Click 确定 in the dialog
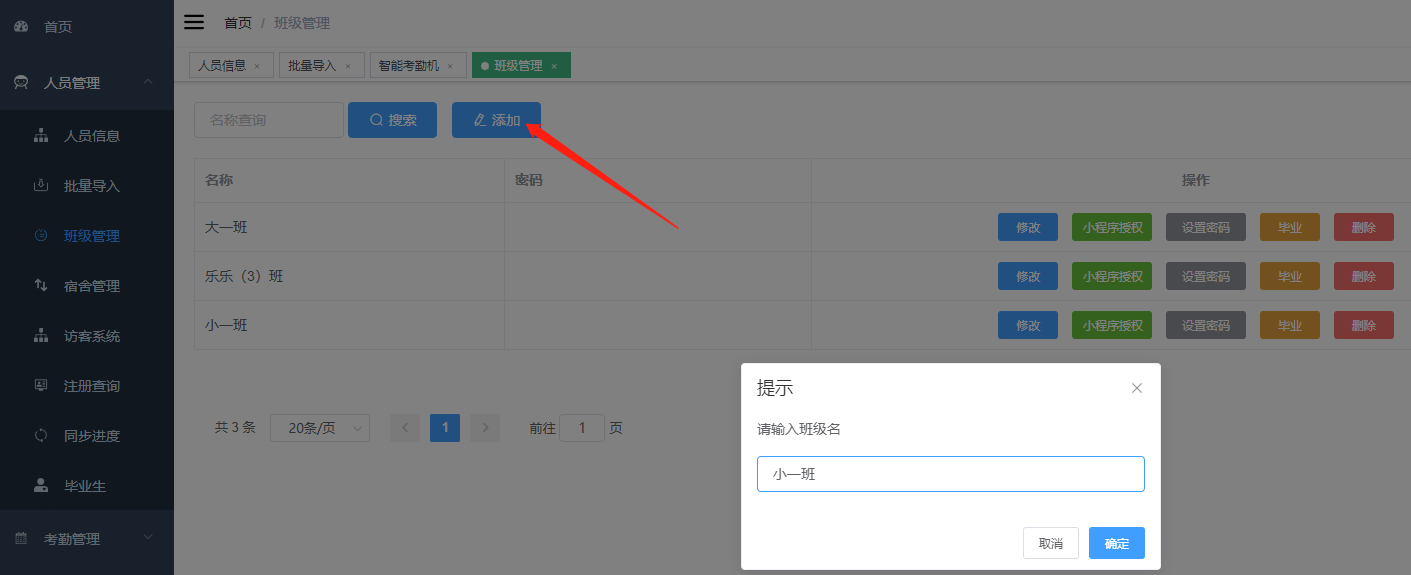This screenshot has width=1411, height=575. click(x=1117, y=543)
